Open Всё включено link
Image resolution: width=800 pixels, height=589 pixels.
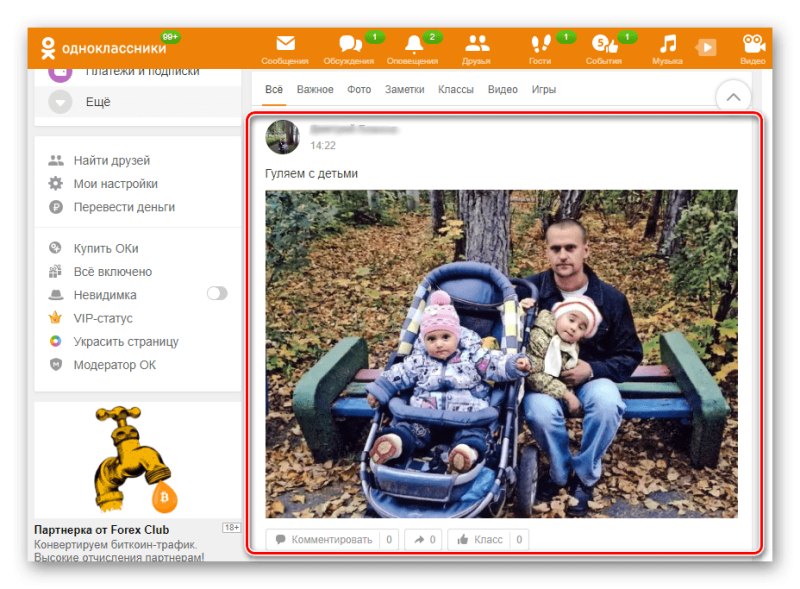[x=113, y=272]
